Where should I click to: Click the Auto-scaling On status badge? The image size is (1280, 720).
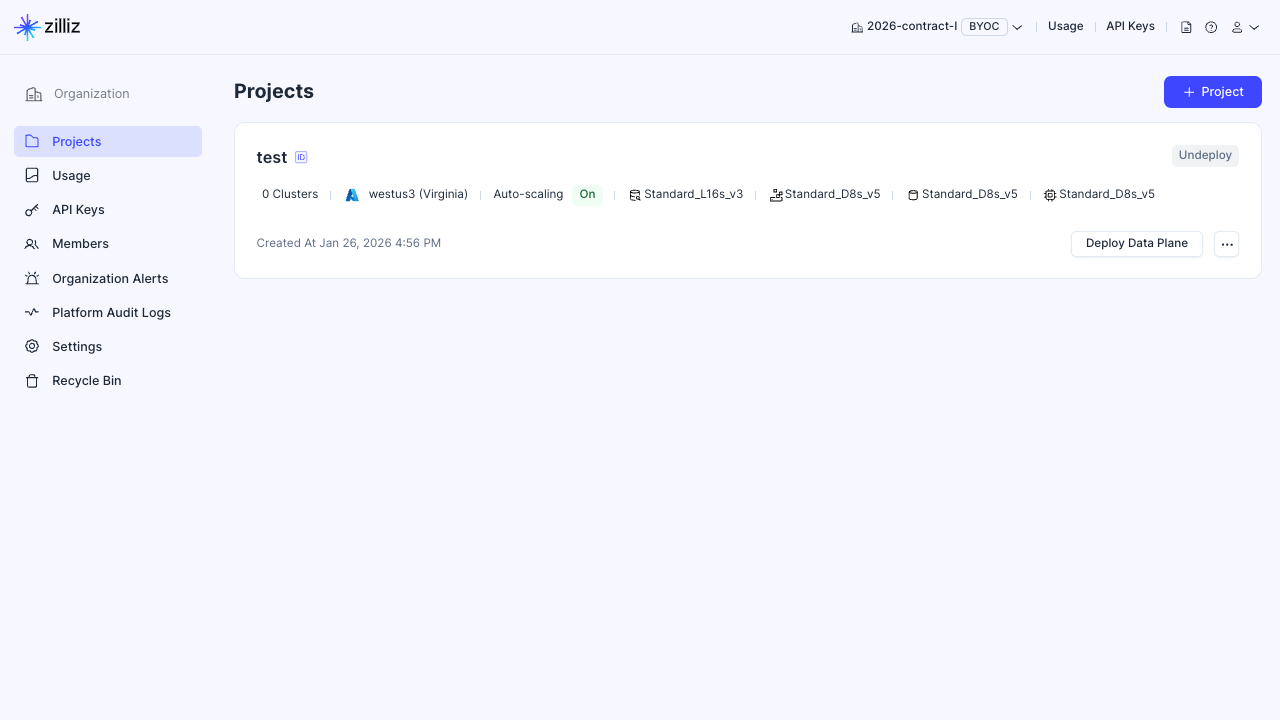coord(587,194)
